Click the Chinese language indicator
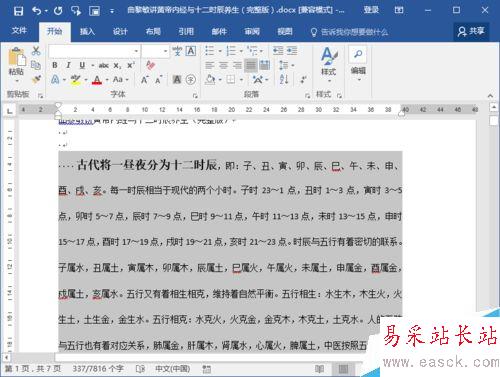This screenshot has height=377, width=500. click(x=173, y=368)
